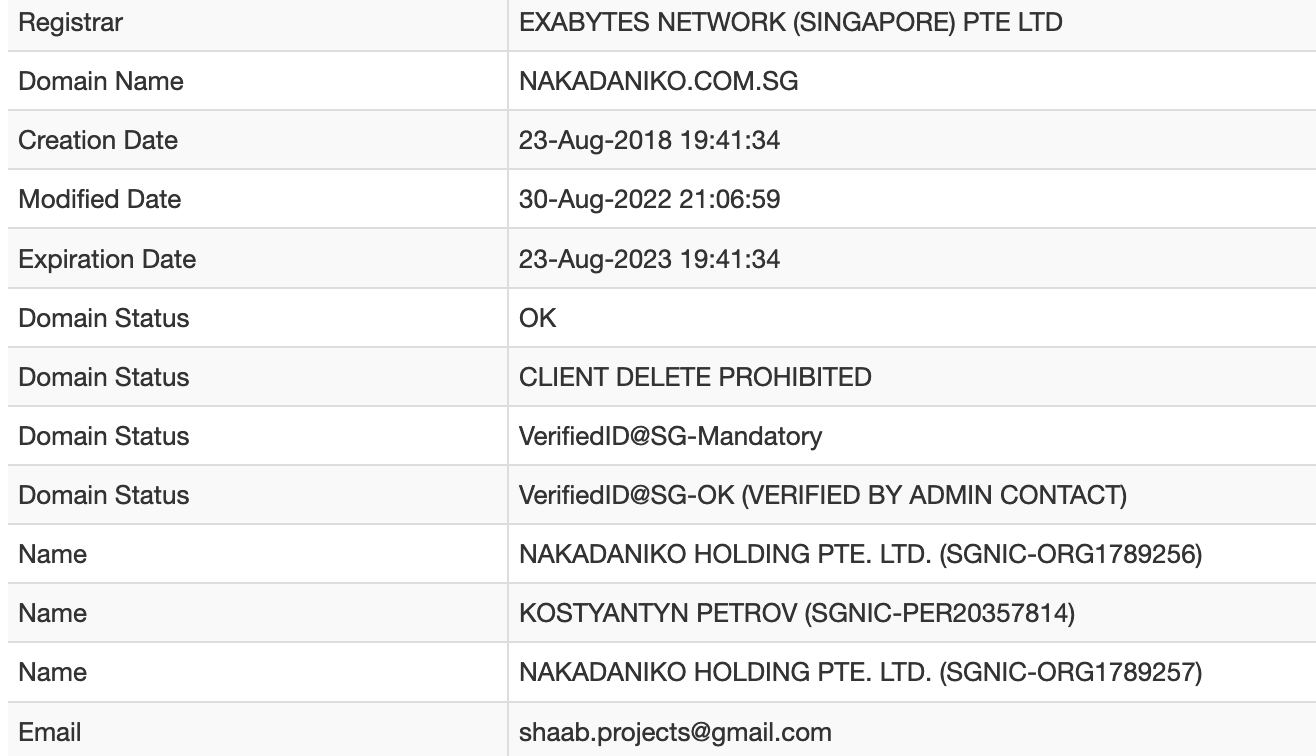The height and width of the screenshot is (756, 1316).
Task: Click the name ending in SGNIC-ORG1789257
Action: click(860, 672)
